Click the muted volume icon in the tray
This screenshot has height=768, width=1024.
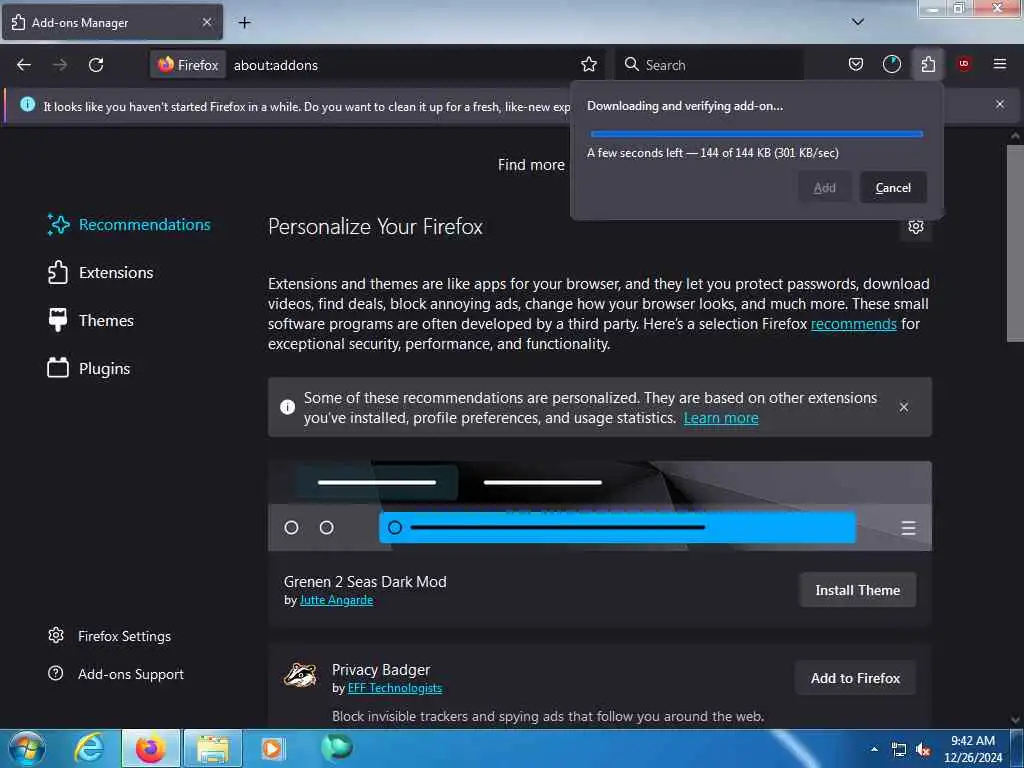(923, 750)
